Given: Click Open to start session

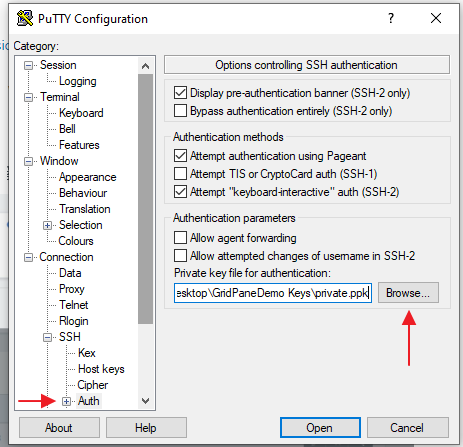Looking at the screenshot, I should click(x=320, y=428).
